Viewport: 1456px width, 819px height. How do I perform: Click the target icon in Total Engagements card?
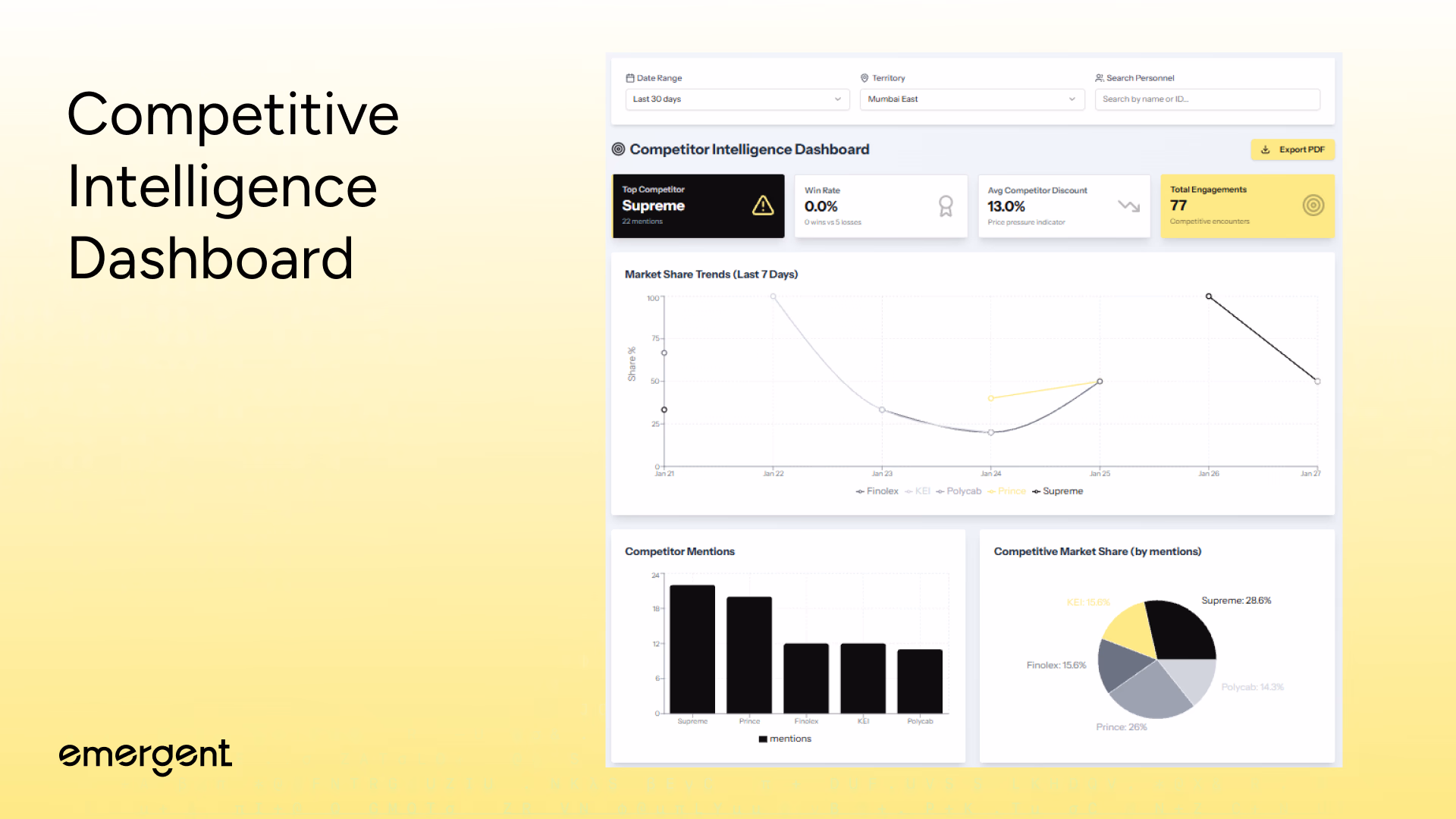[x=1313, y=206]
